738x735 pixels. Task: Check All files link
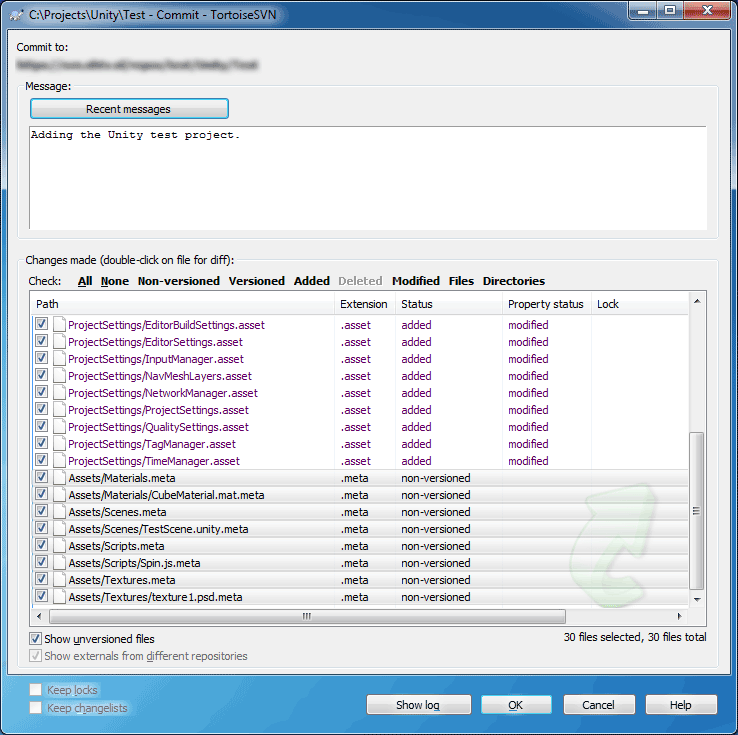(85, 281)
